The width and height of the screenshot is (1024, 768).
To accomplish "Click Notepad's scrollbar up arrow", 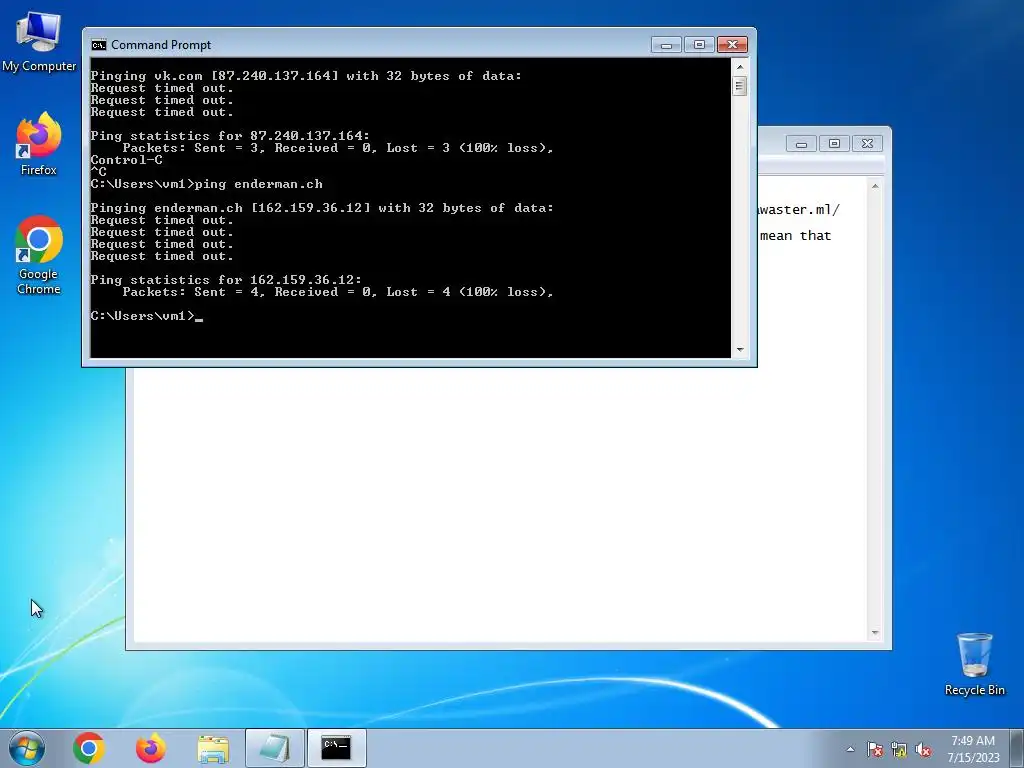I will [x=875, y=187].
